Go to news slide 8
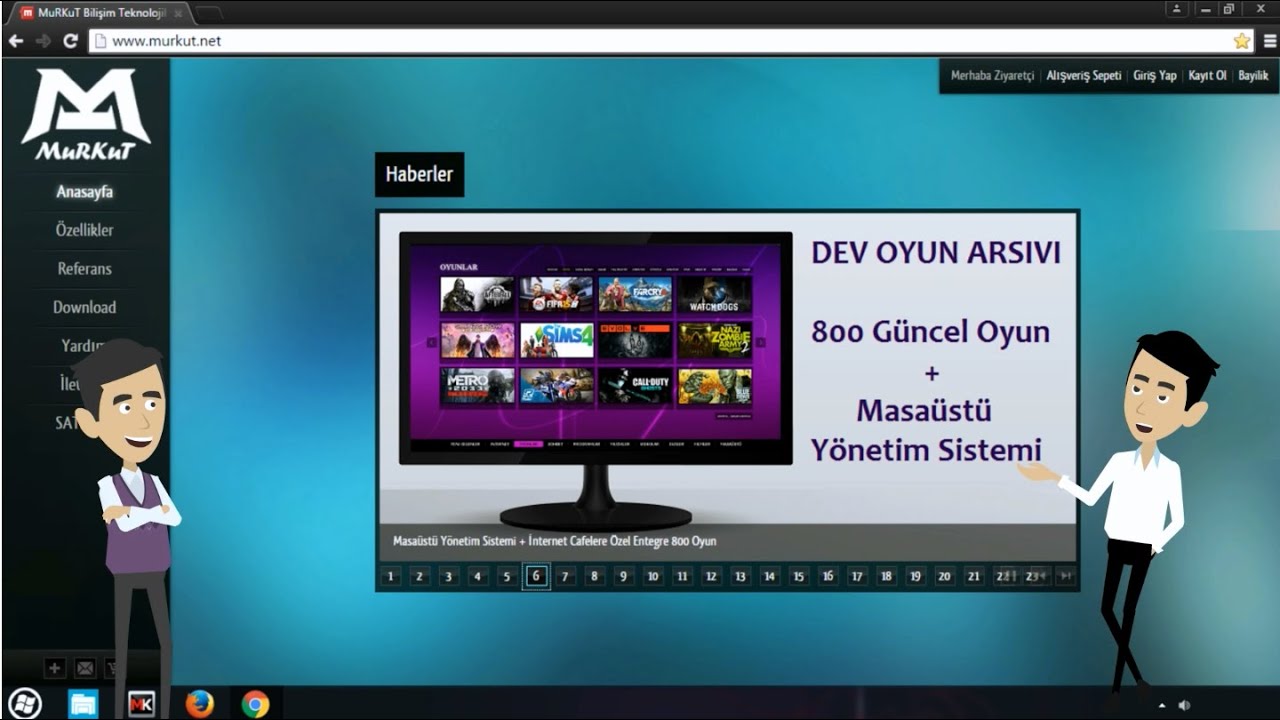The height and width of the screenshot is (720, 1280). pos(594,576)
